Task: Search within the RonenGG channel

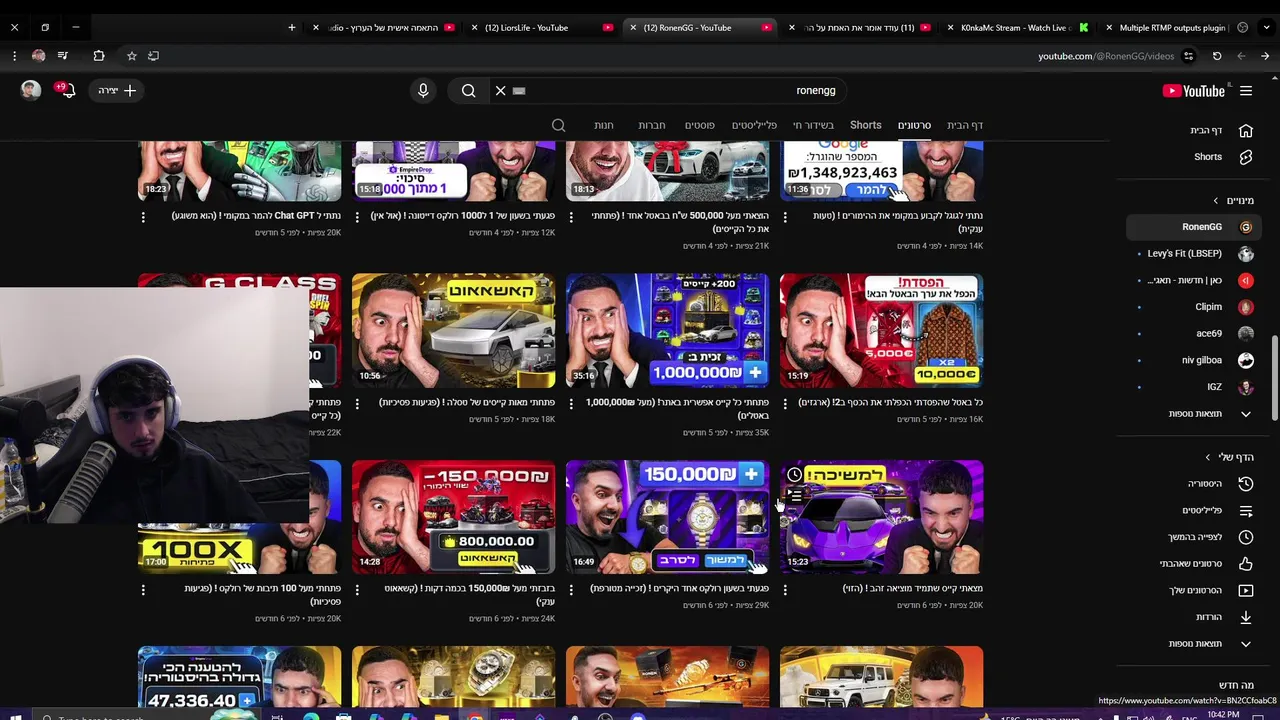Action: point(559,125)
